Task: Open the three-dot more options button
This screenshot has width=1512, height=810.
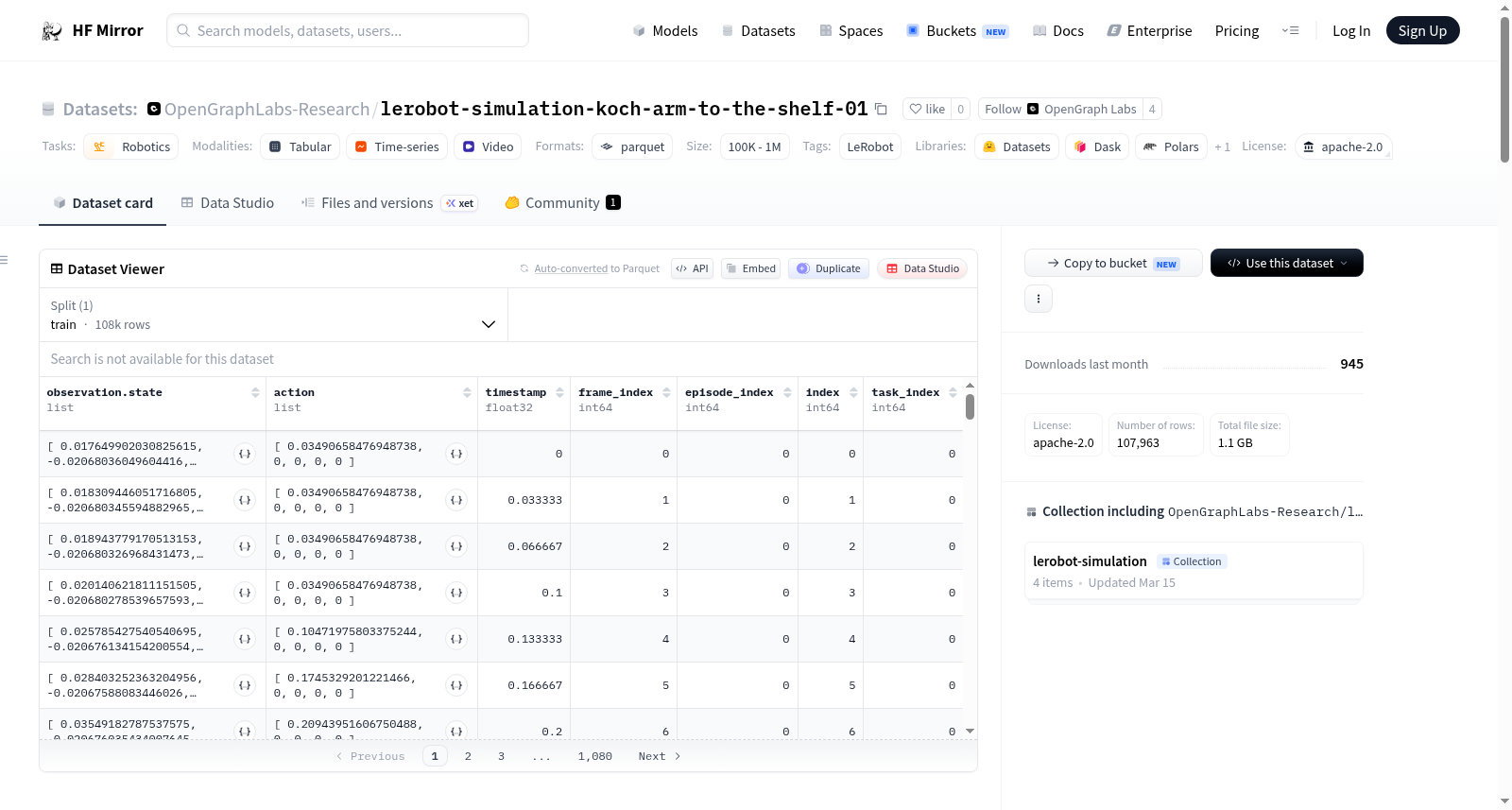Action: tap(1039, 299)
